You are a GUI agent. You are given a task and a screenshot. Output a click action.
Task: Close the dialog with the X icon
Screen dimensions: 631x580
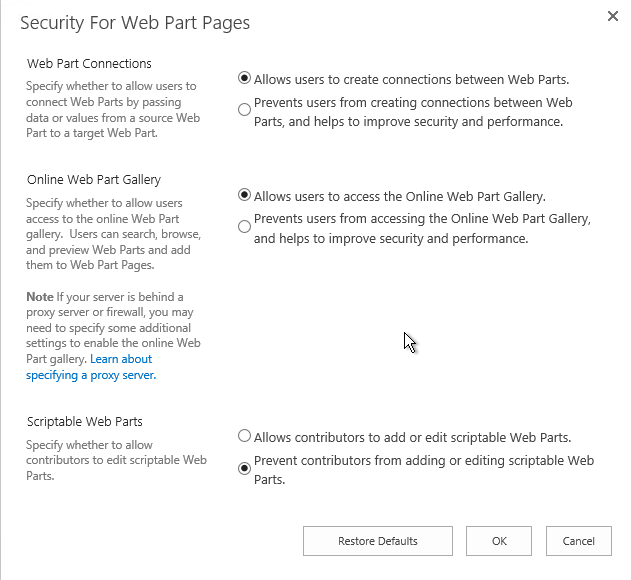(x=613, y=16)
